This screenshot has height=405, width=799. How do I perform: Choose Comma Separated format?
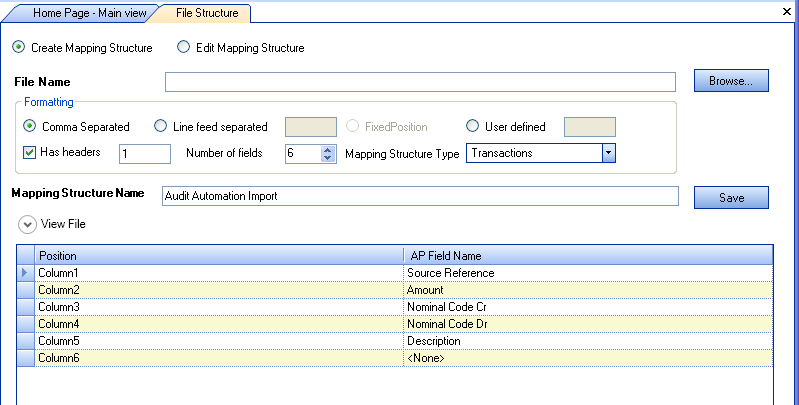30,126
